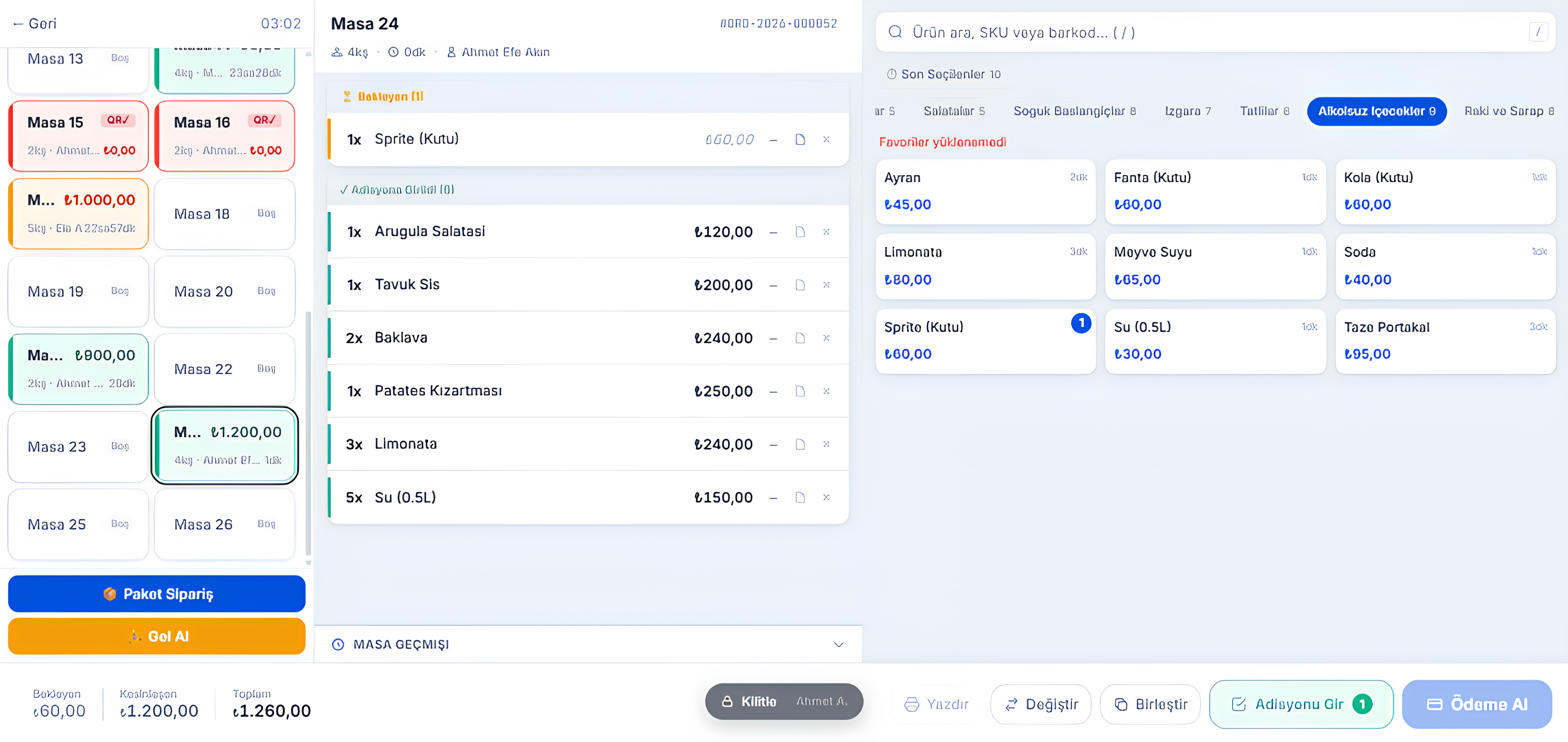Select empty table Masa 23
The height and width of the screenshot is (742, 1568).
pos(78,447)
